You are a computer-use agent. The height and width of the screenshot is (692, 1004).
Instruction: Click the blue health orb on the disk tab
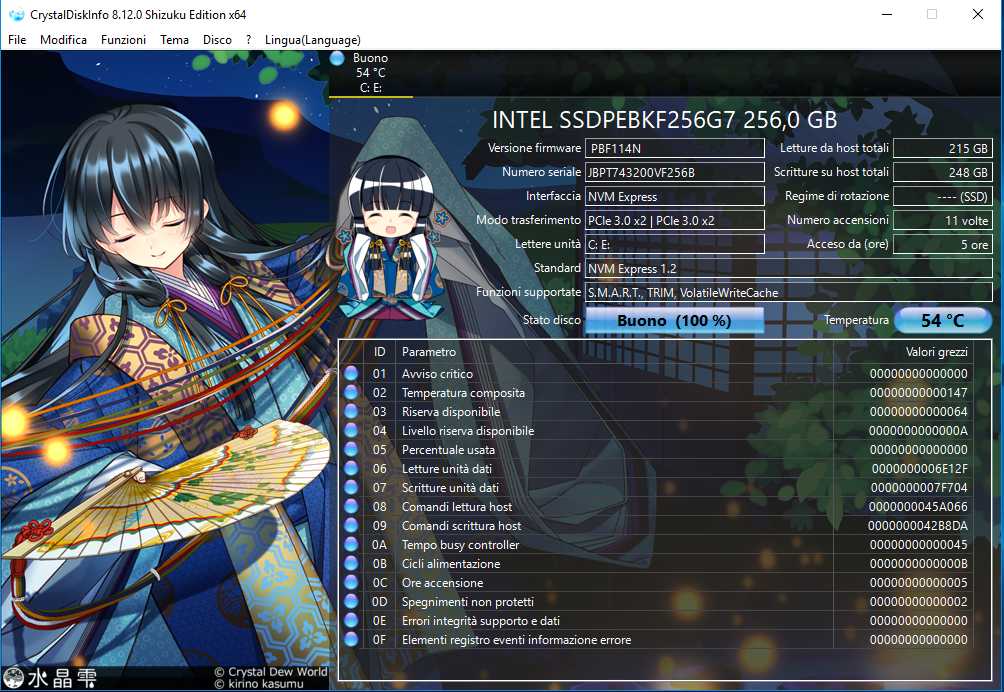tap(337, 59)
